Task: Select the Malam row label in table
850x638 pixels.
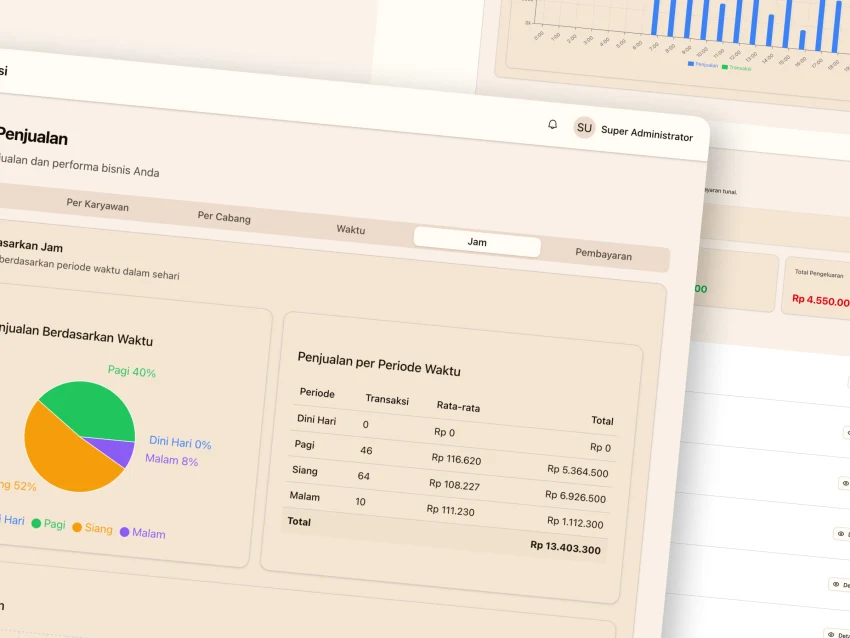Action: click(x=305, y=496)
